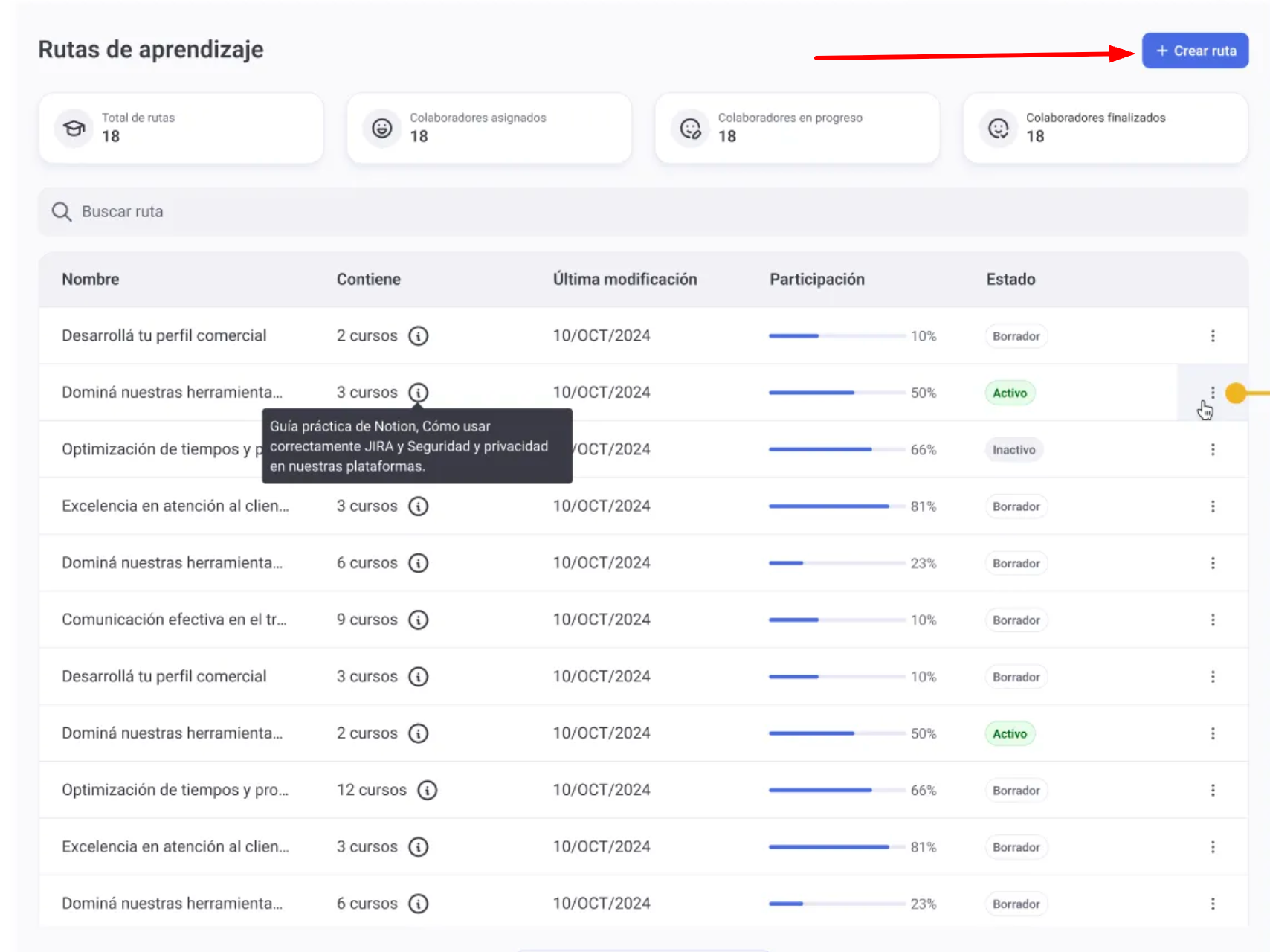The image size is (1270, 952).
Task: Click the Participación column header
Action: point(816,279)
